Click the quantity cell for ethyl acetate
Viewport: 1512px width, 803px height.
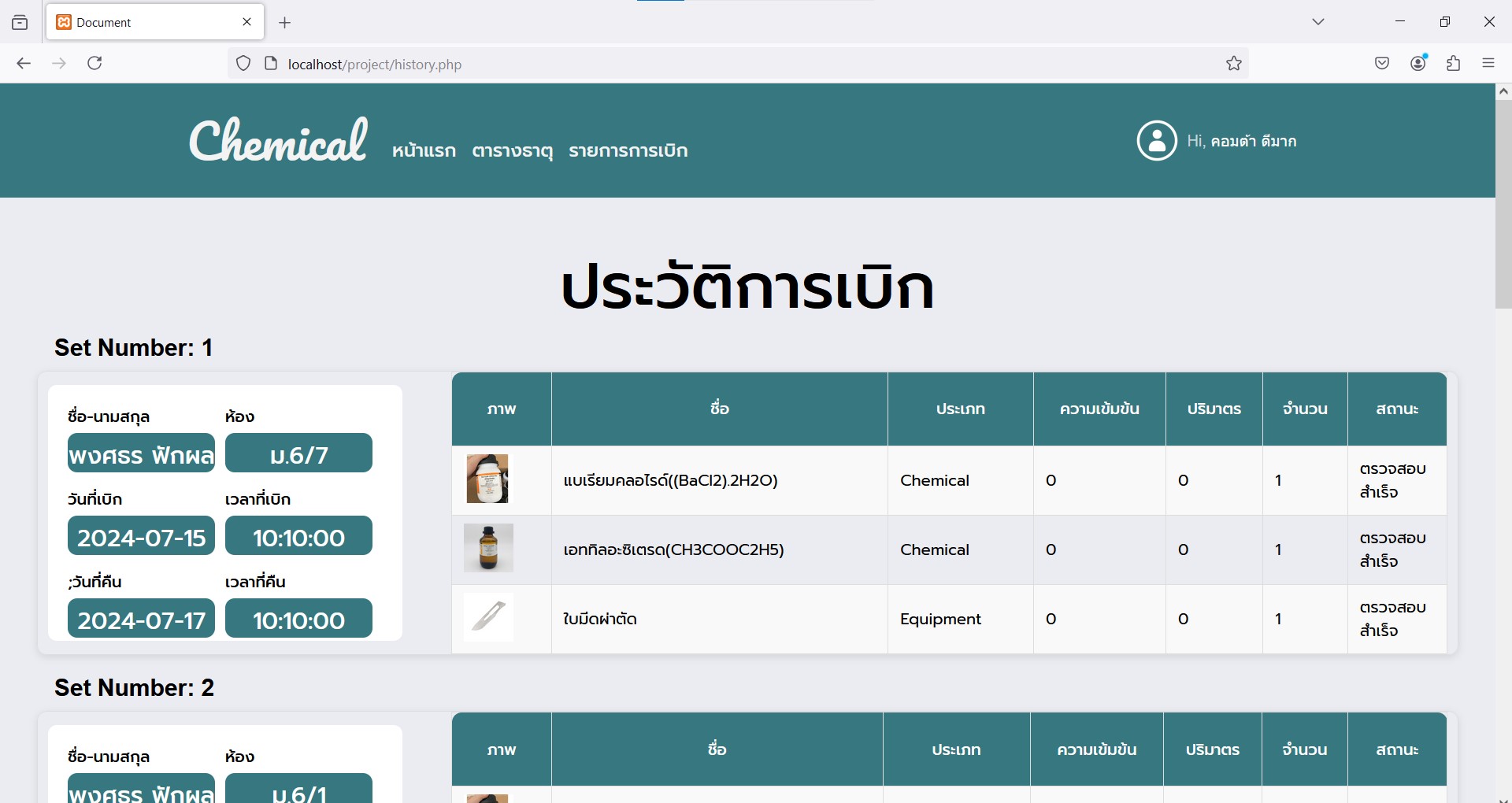[1306, 550]
